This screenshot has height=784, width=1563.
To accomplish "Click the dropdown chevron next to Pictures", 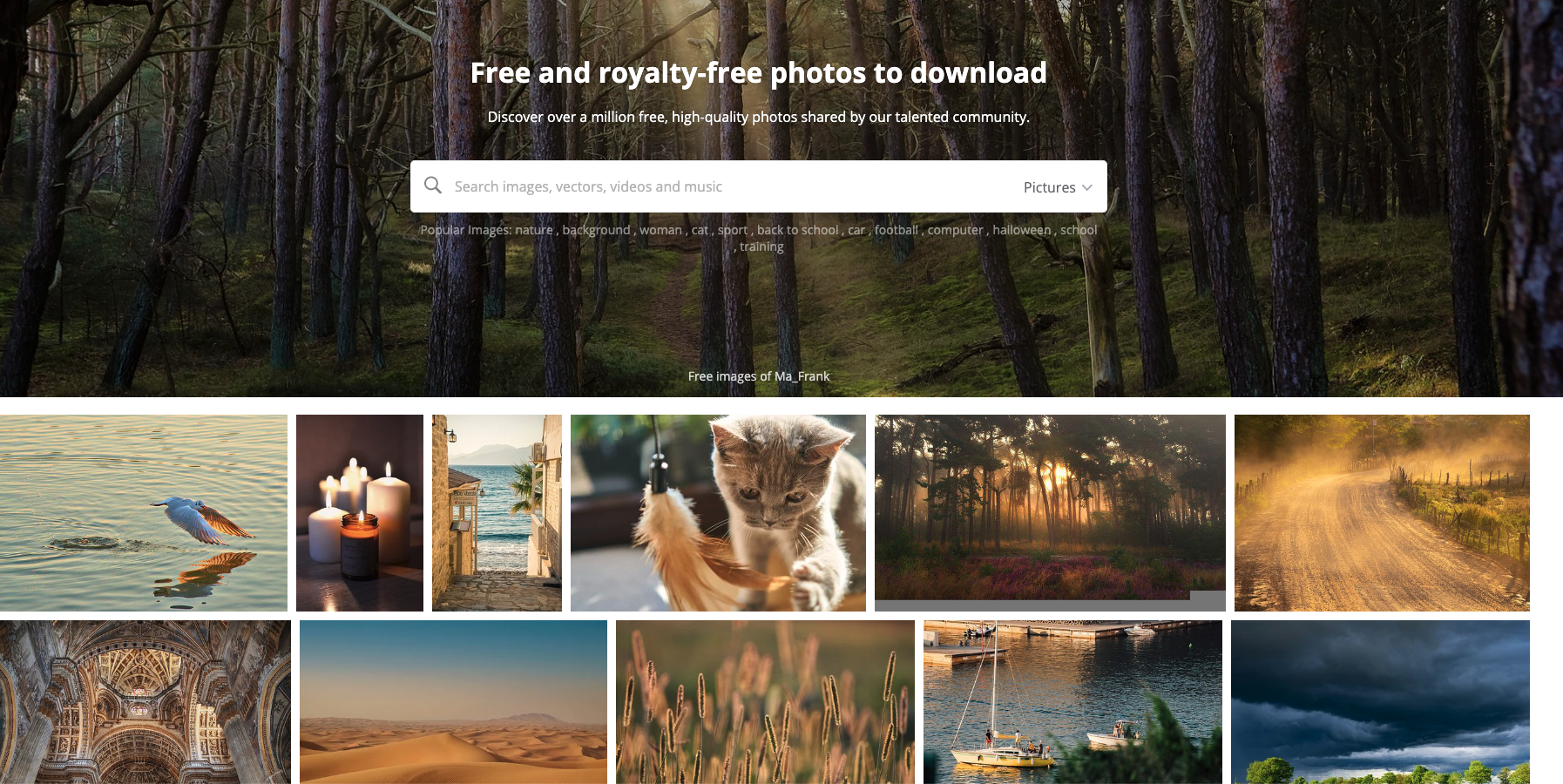I will 1086,187.
